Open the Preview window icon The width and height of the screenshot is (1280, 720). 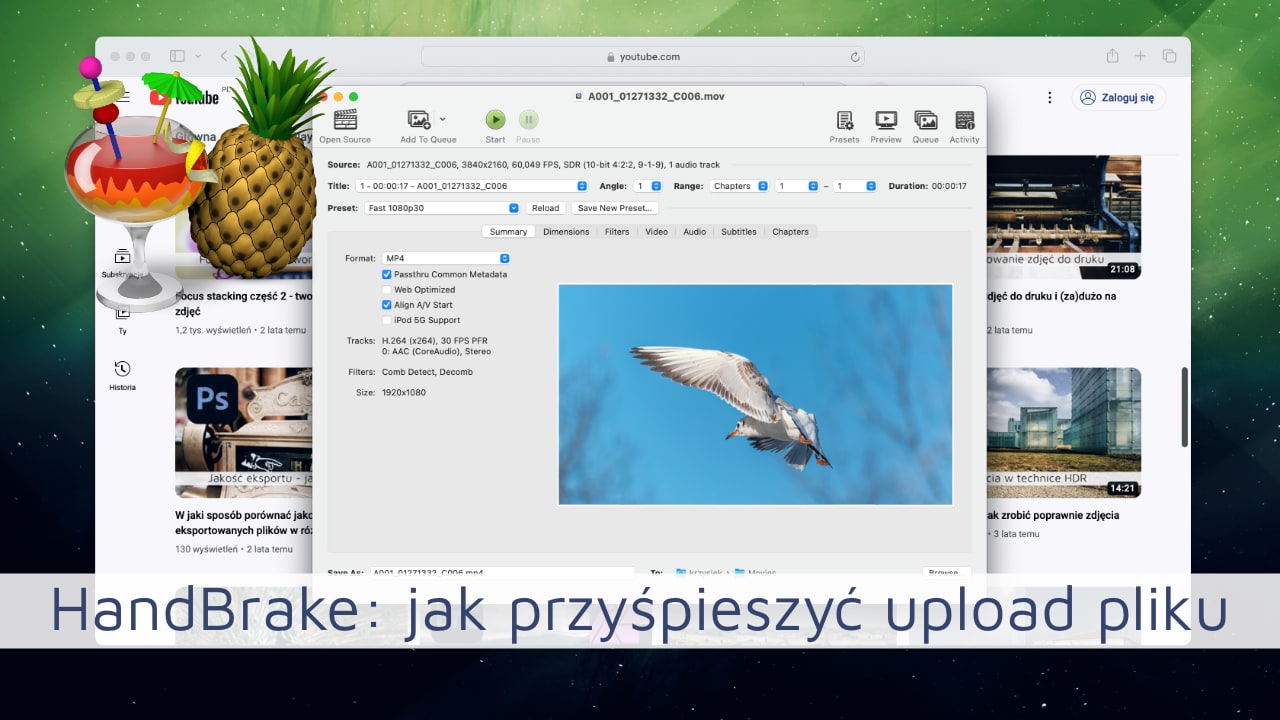(x=885, y=120)
